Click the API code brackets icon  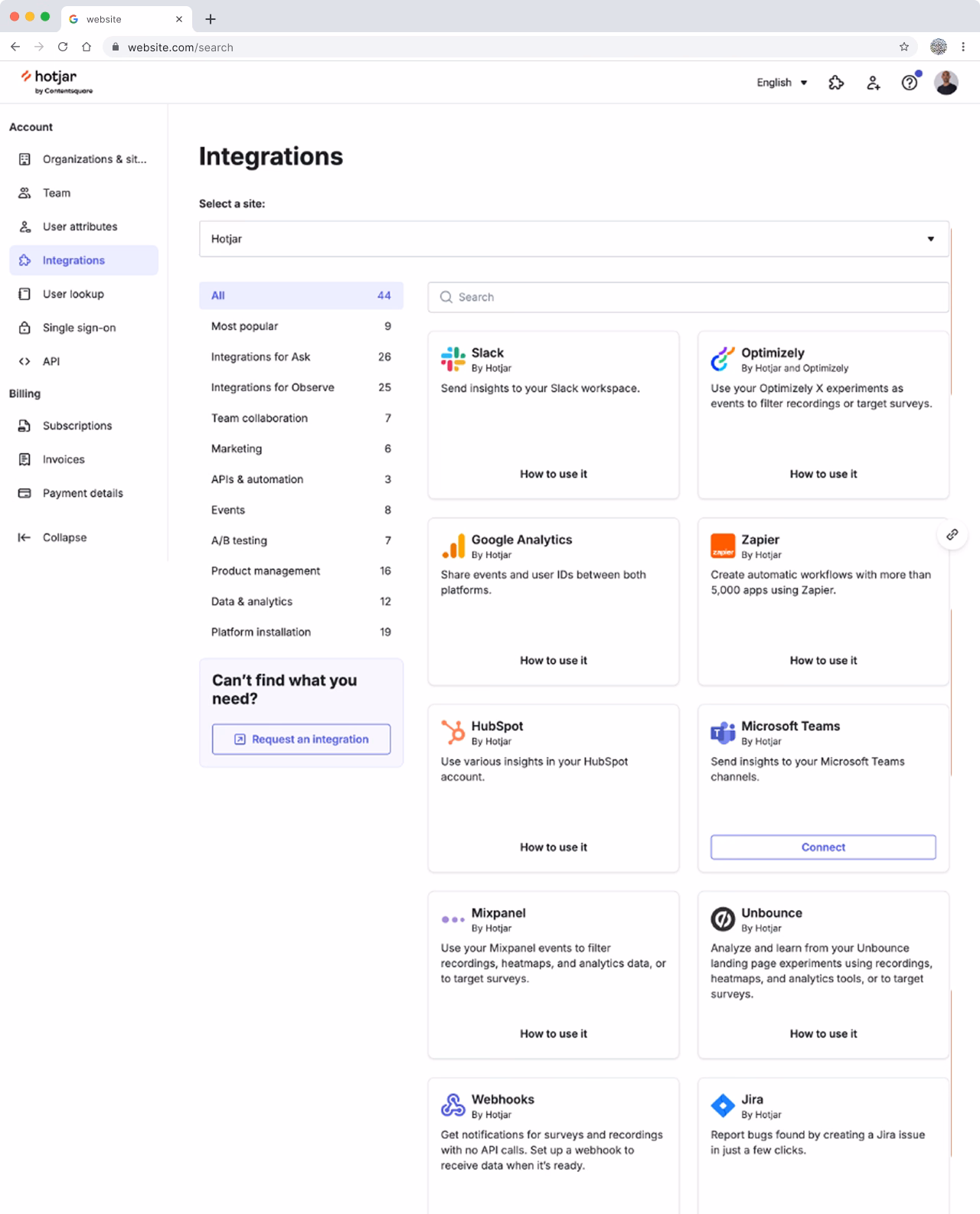24,361
